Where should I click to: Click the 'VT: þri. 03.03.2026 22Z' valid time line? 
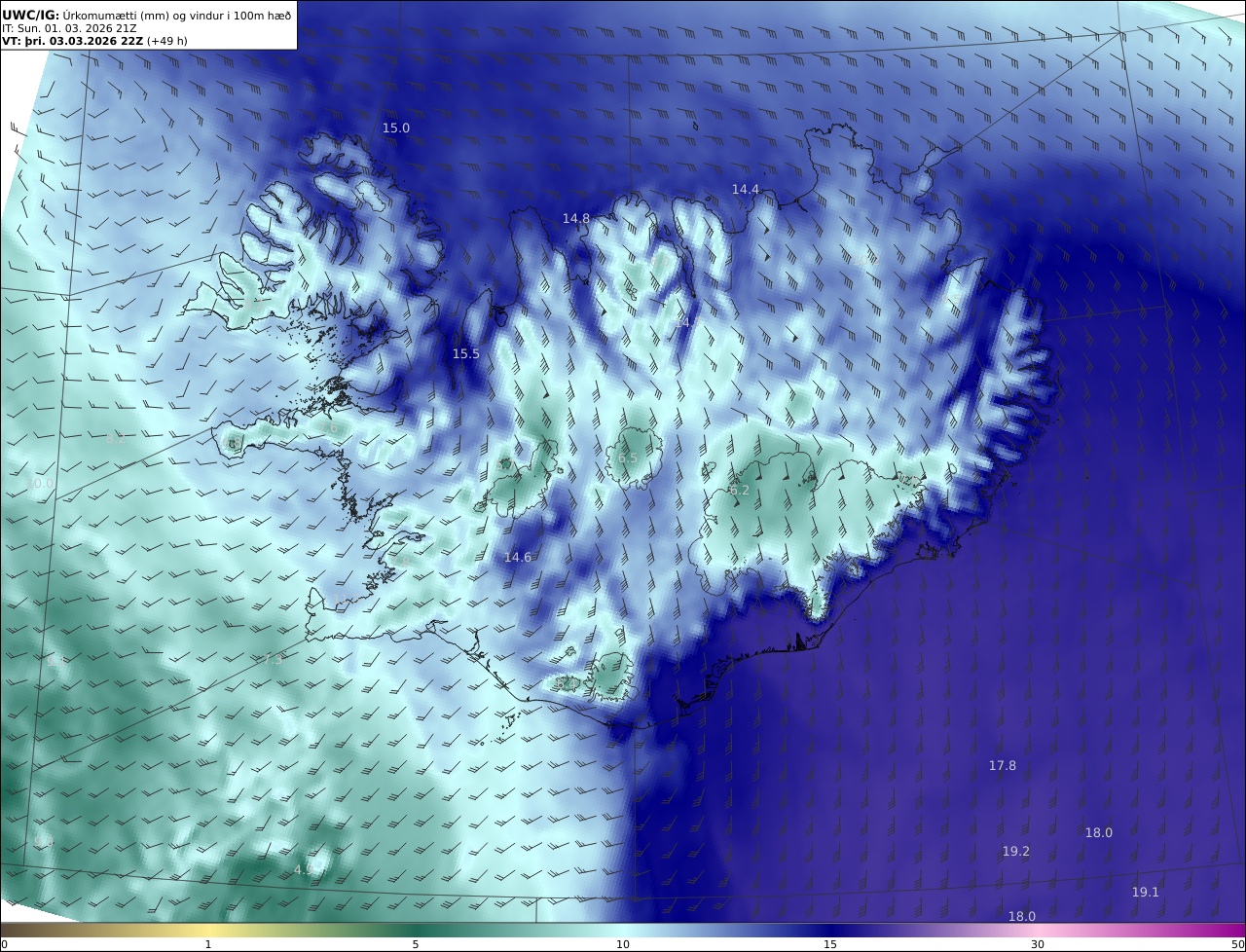pos(94,41)
